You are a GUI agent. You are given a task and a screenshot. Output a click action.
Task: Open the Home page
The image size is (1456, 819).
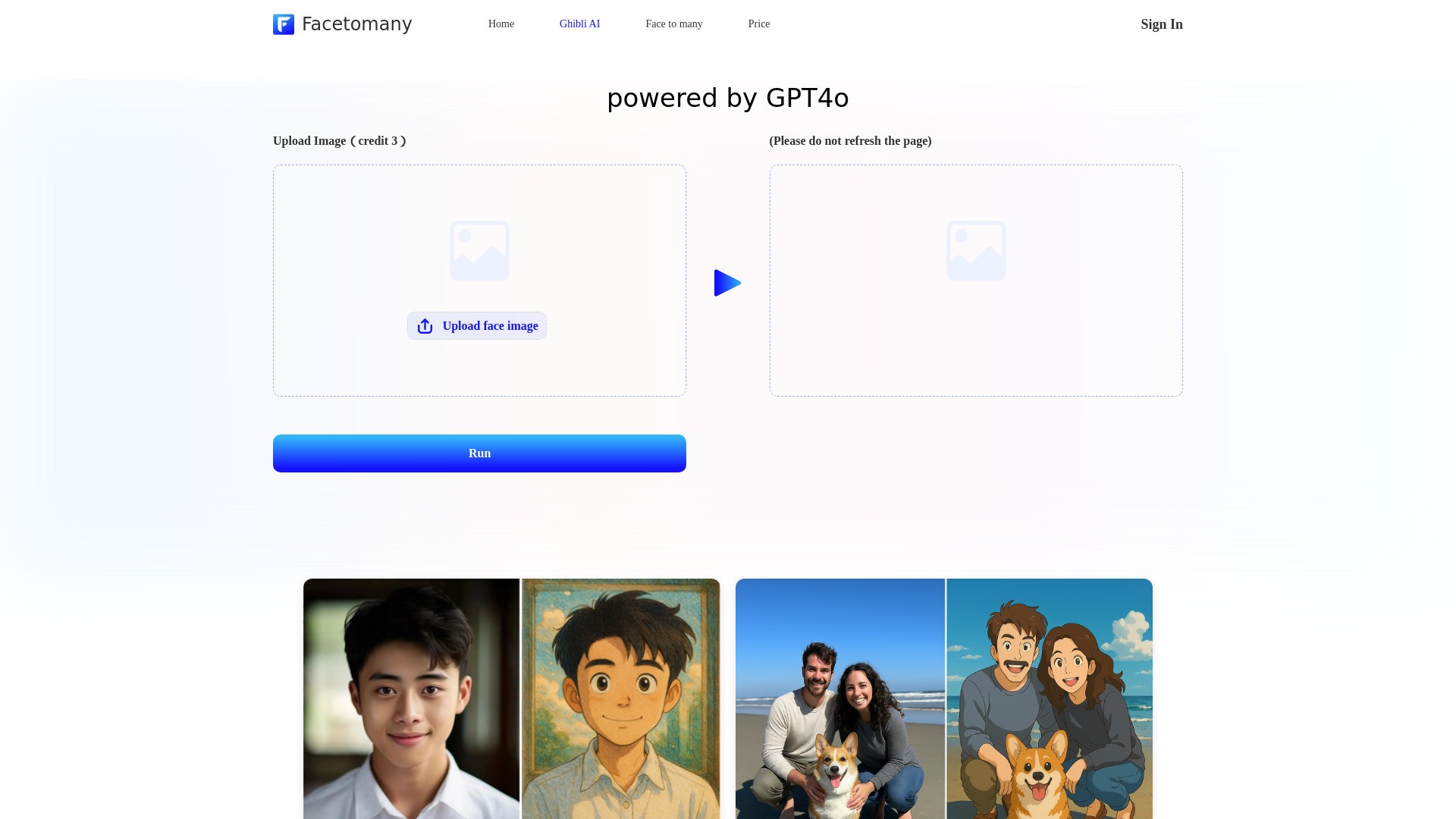pyautogui.click(x=500, y=24)
